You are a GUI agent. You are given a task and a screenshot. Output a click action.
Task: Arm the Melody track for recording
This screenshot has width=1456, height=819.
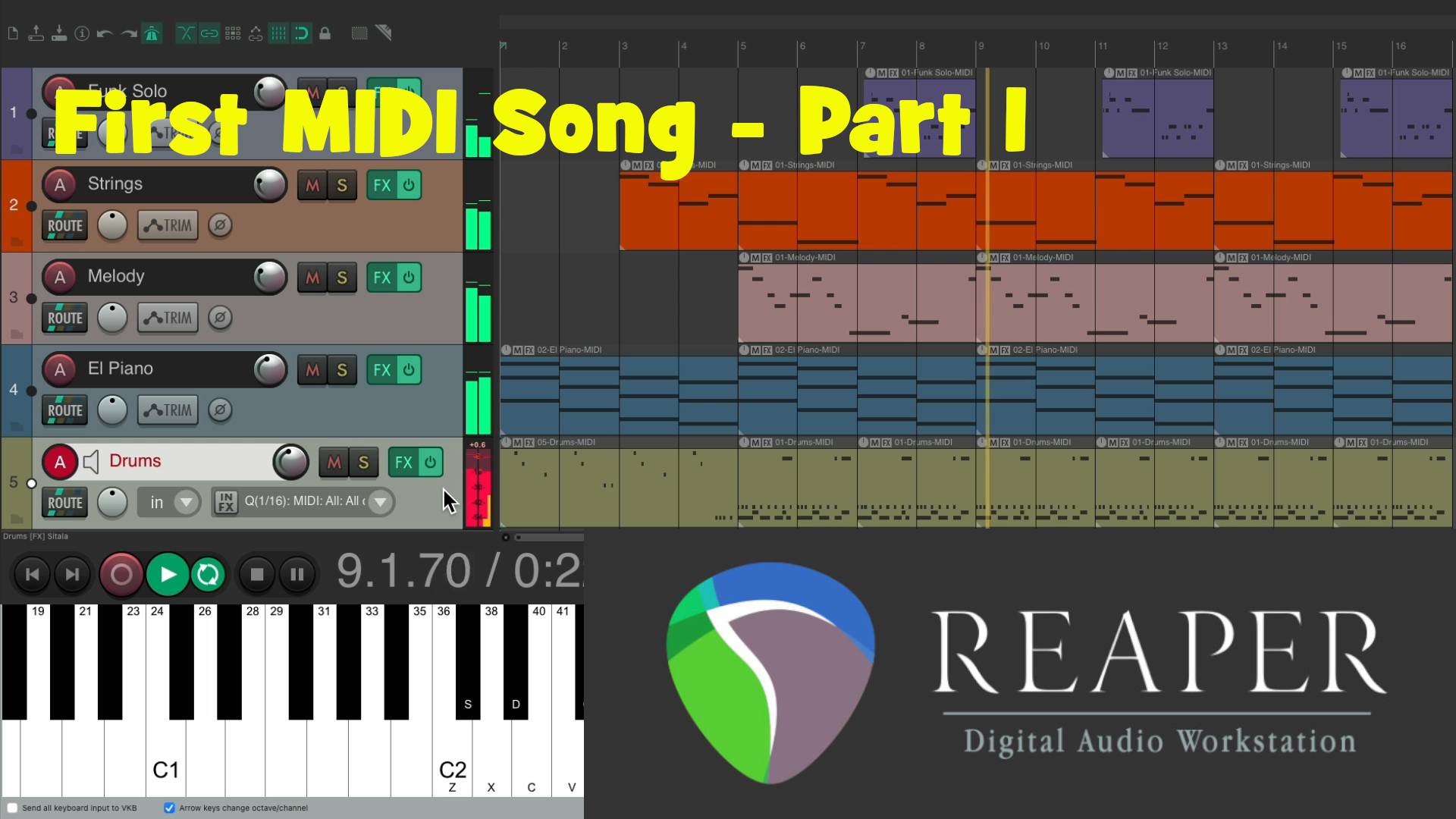click(60, 278)
